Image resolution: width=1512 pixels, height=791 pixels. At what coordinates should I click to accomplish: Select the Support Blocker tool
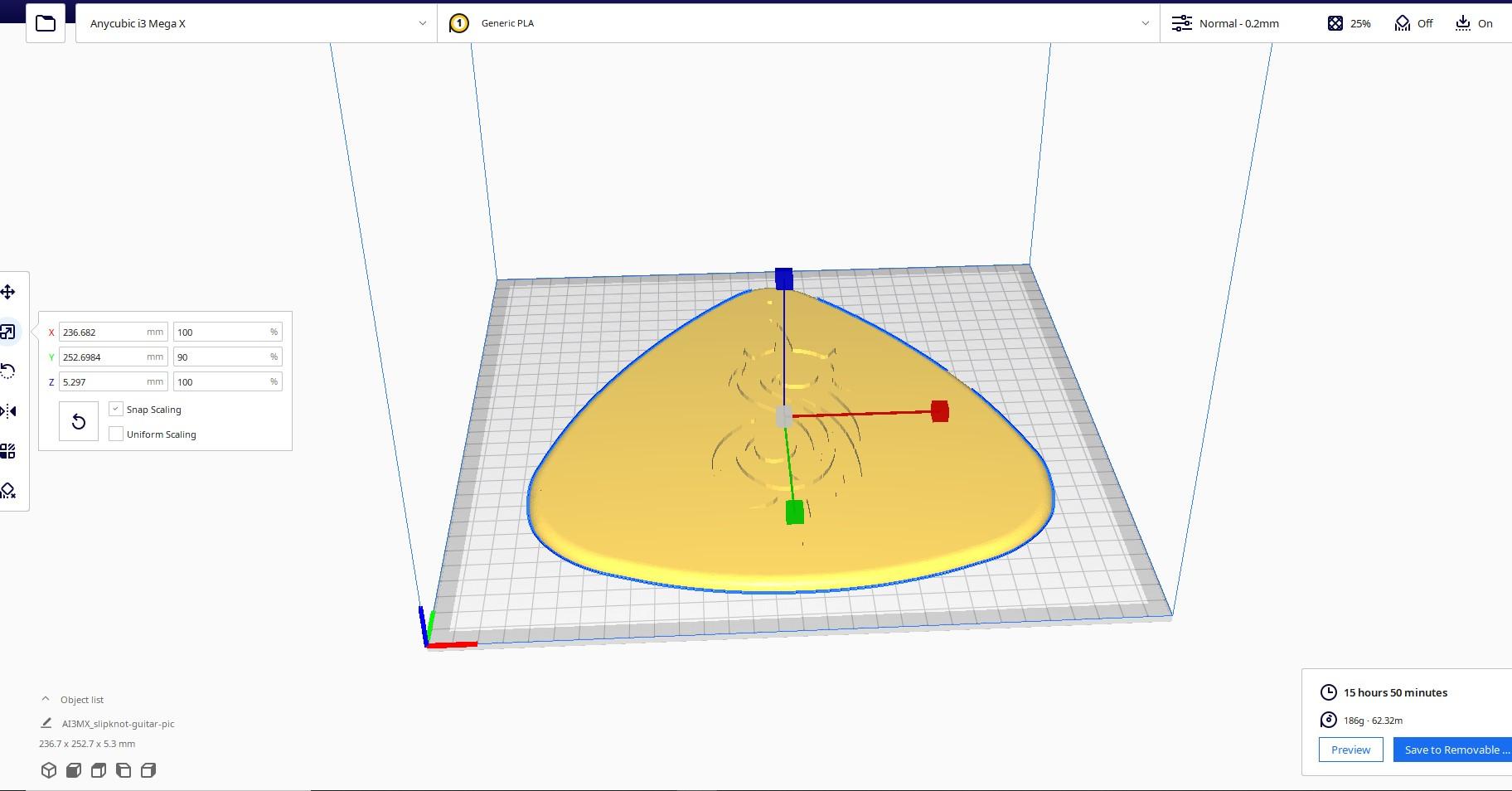click(x=8, y=491)
